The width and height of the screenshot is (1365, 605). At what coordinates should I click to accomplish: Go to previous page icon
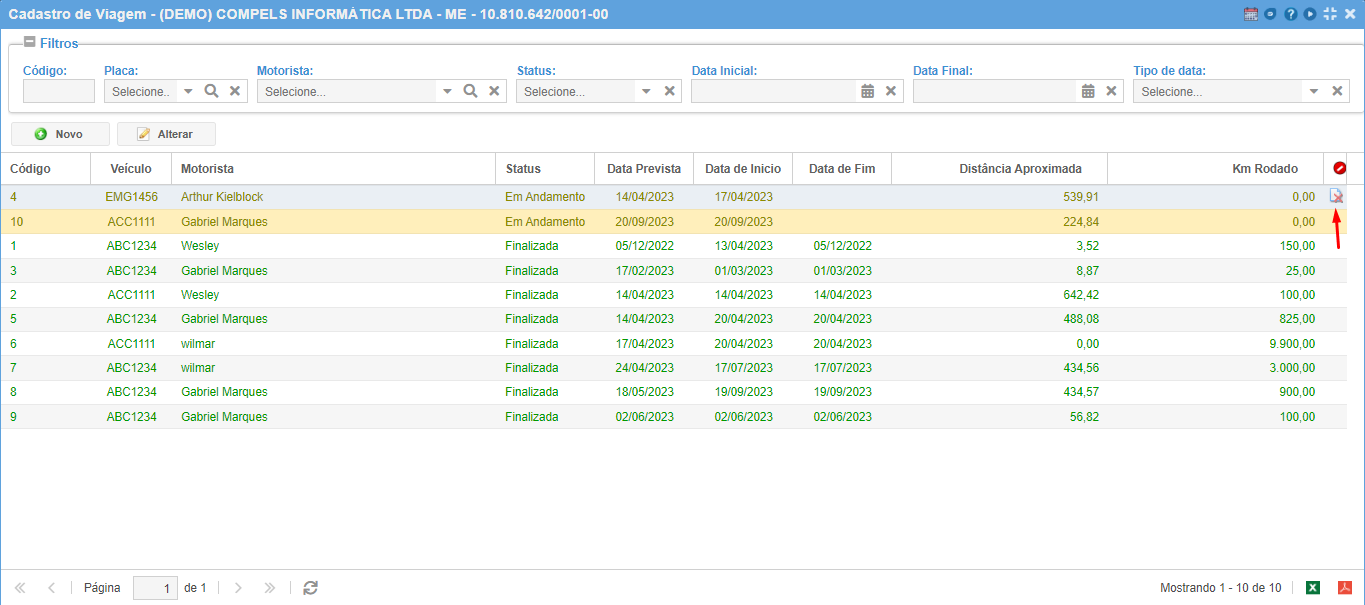[51, 588]
